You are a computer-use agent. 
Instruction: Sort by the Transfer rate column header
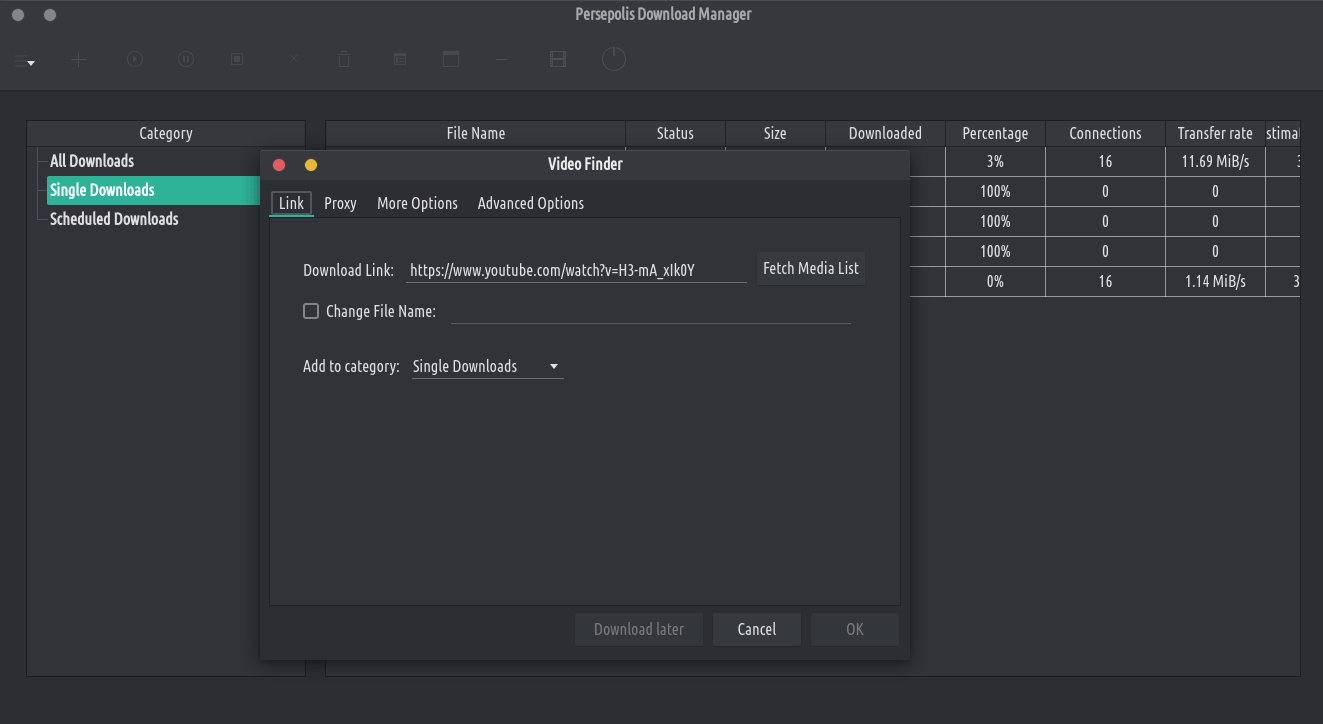pyautogui.click(x=1215, y=133)
